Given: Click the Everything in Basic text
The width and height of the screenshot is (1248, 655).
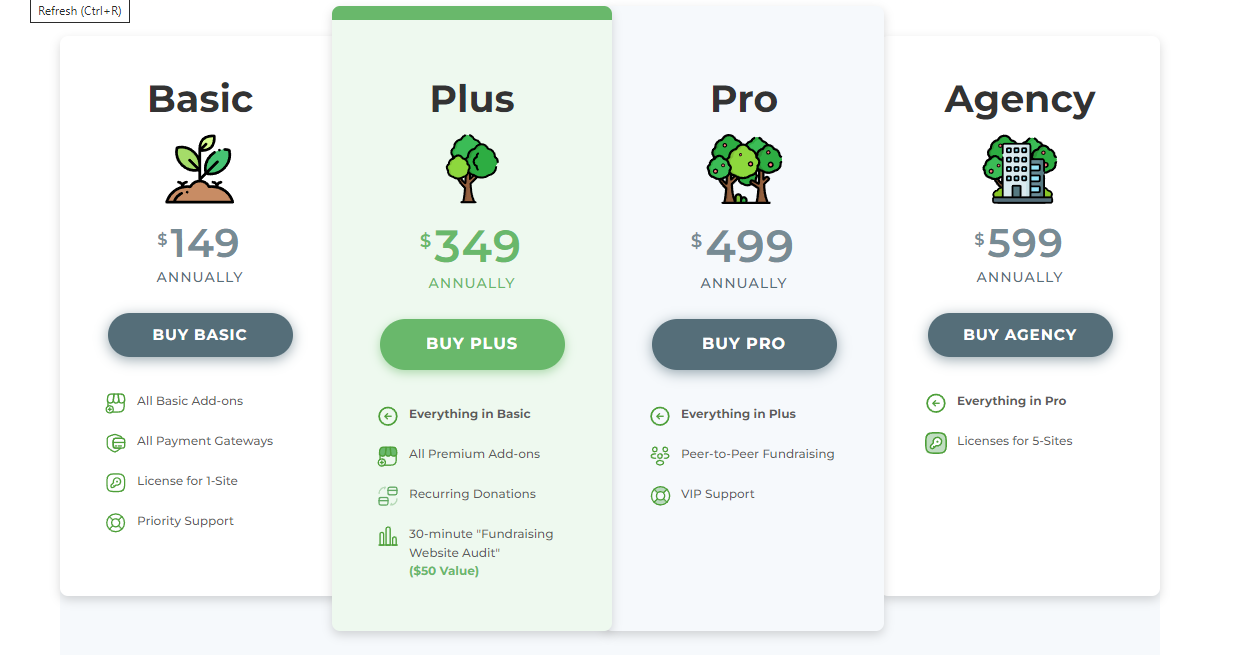Looking at the screenshot, I should click(470, 414).
